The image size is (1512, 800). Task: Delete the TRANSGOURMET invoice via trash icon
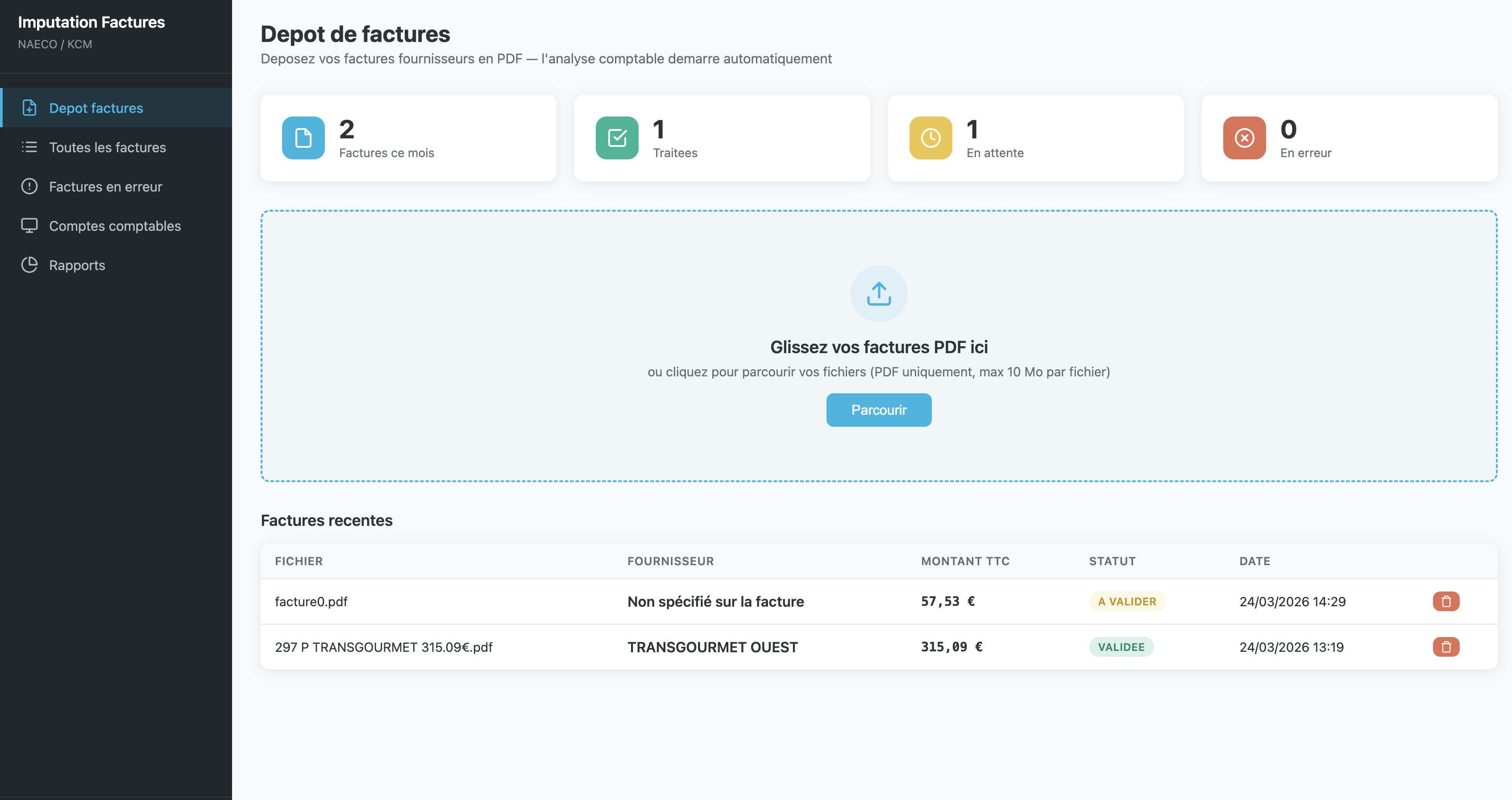(x=1446, y=647)
